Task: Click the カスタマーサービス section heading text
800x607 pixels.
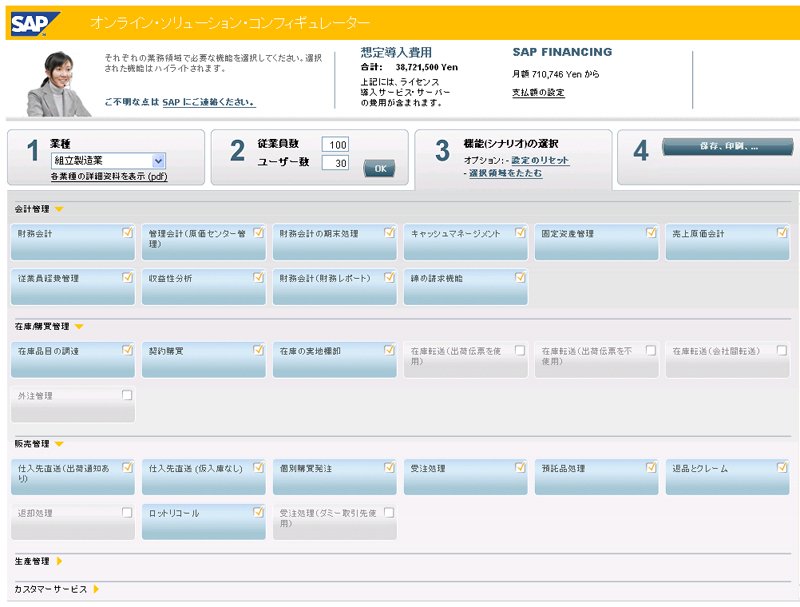Action: (51, 589)
